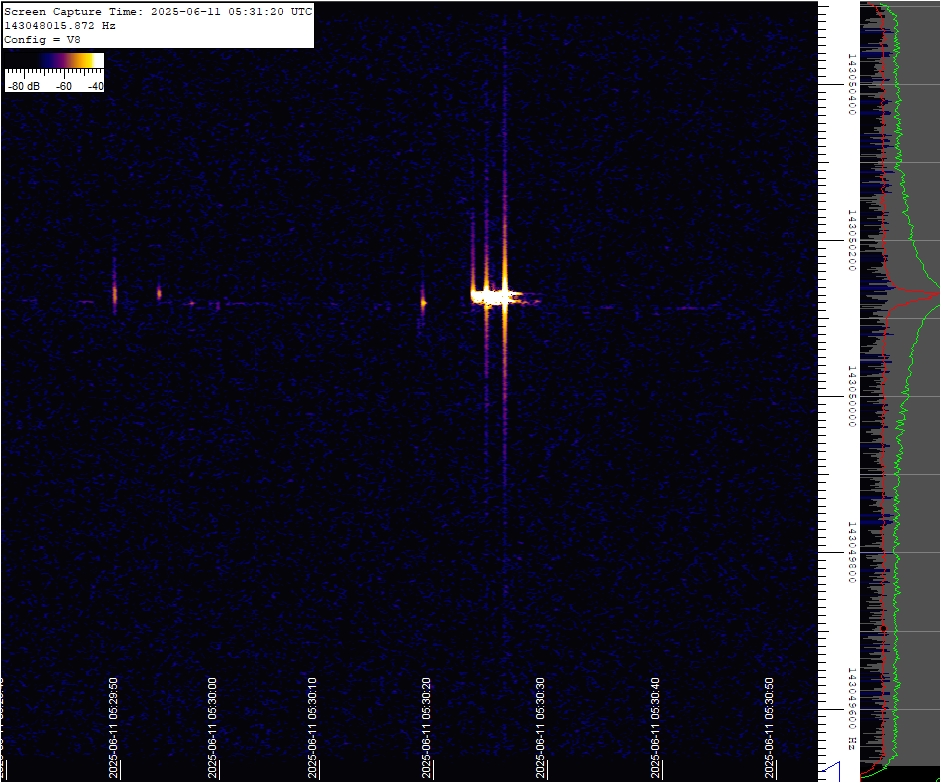
Task: Select the 143048015.872 Hz frequency readout
Action: (59, 26)
